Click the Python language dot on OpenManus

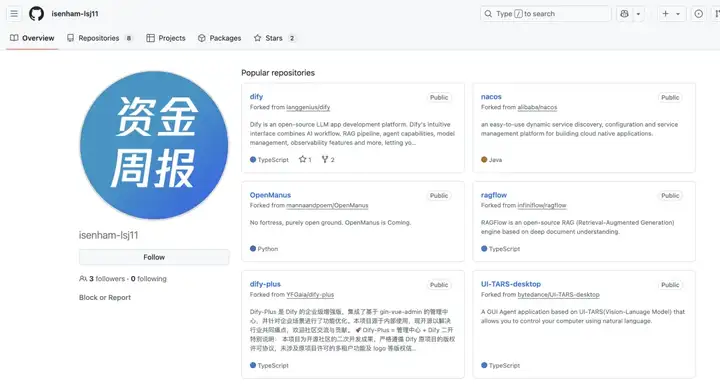click(253, 249)
